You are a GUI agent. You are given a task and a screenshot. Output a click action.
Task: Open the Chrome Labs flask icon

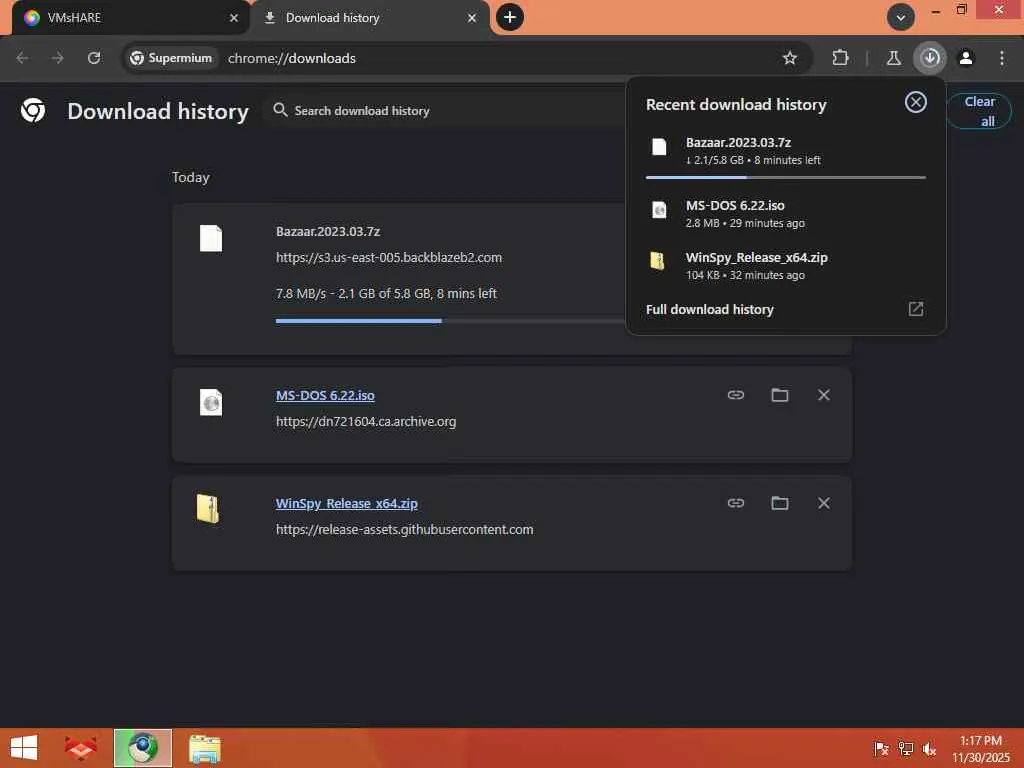pyautogui.click(x=893, y=58)
